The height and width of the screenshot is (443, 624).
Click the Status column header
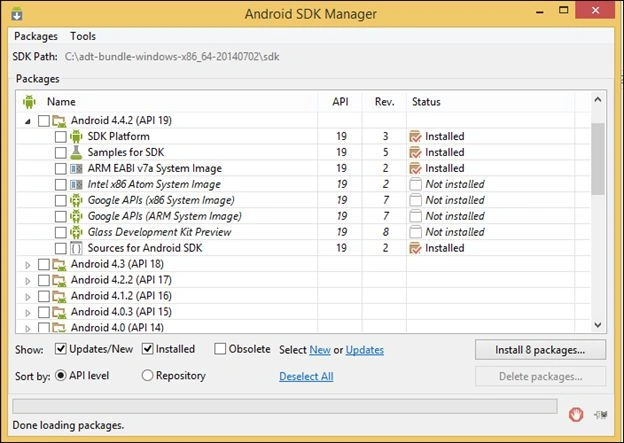(426, 102)
